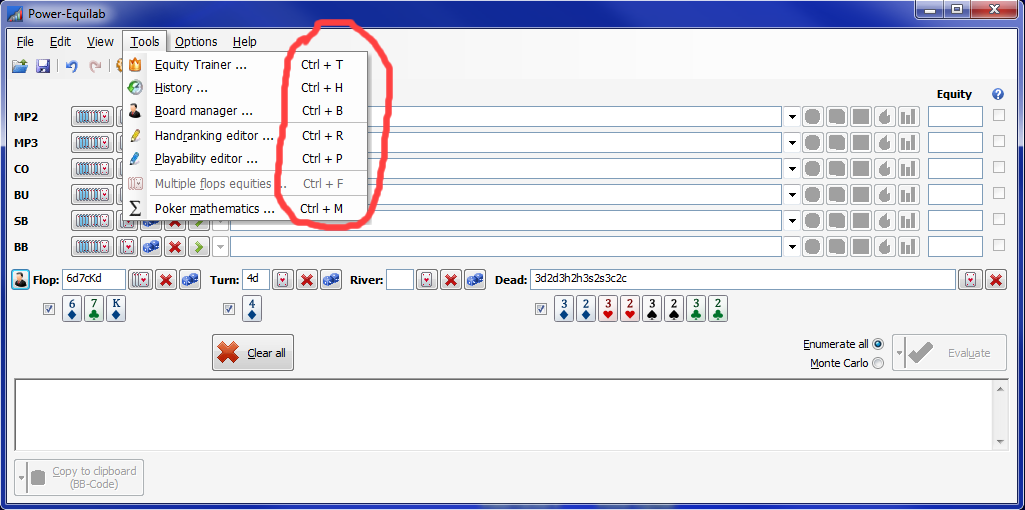Uncheck the checkbox beside the turn card
This screenshot has height=510, width=1025.
(229, 309)
